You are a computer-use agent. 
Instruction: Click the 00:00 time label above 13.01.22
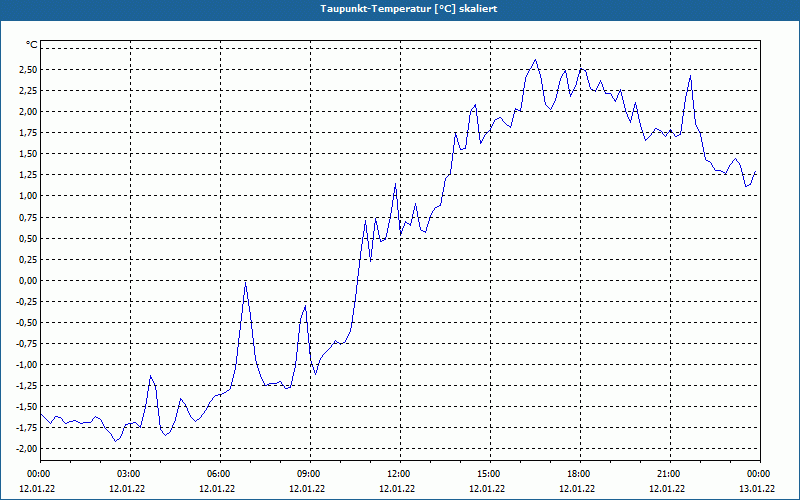pyautogui.click(x=757, y=474)
